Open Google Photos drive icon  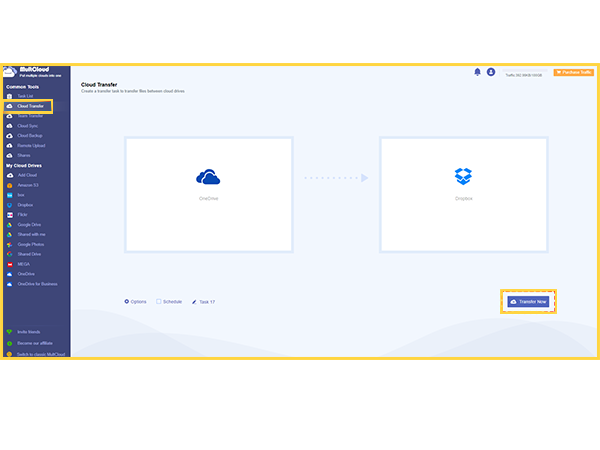pyautogui.click(x=10, y=245)
